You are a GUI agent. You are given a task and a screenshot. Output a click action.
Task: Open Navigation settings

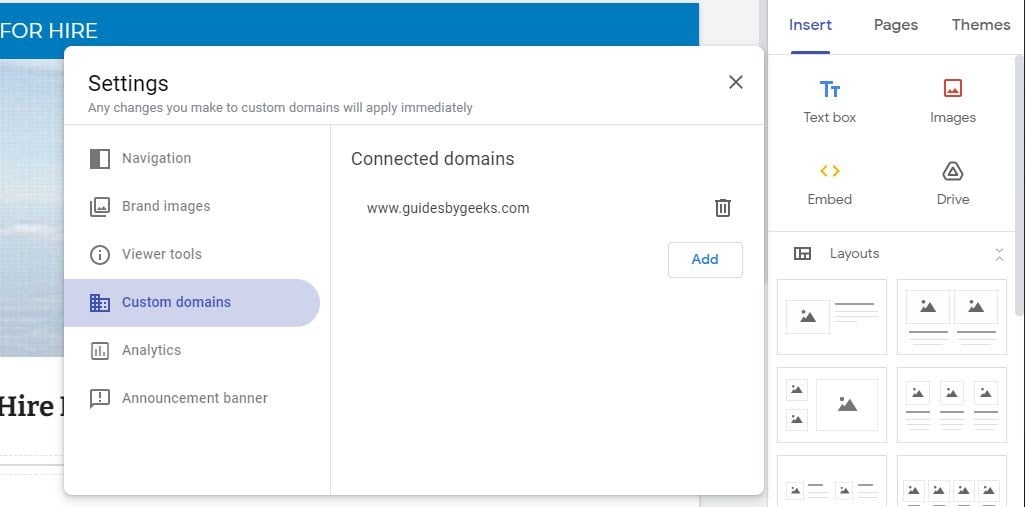[x=156, y=158]
